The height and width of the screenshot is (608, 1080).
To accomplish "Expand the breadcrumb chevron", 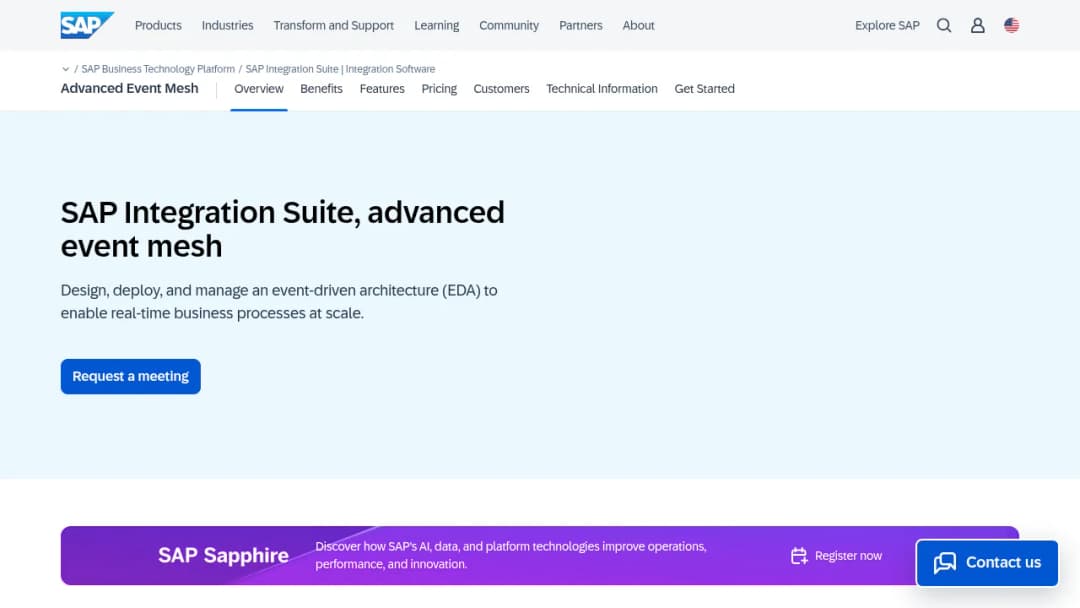I will (x=65, y=69).
